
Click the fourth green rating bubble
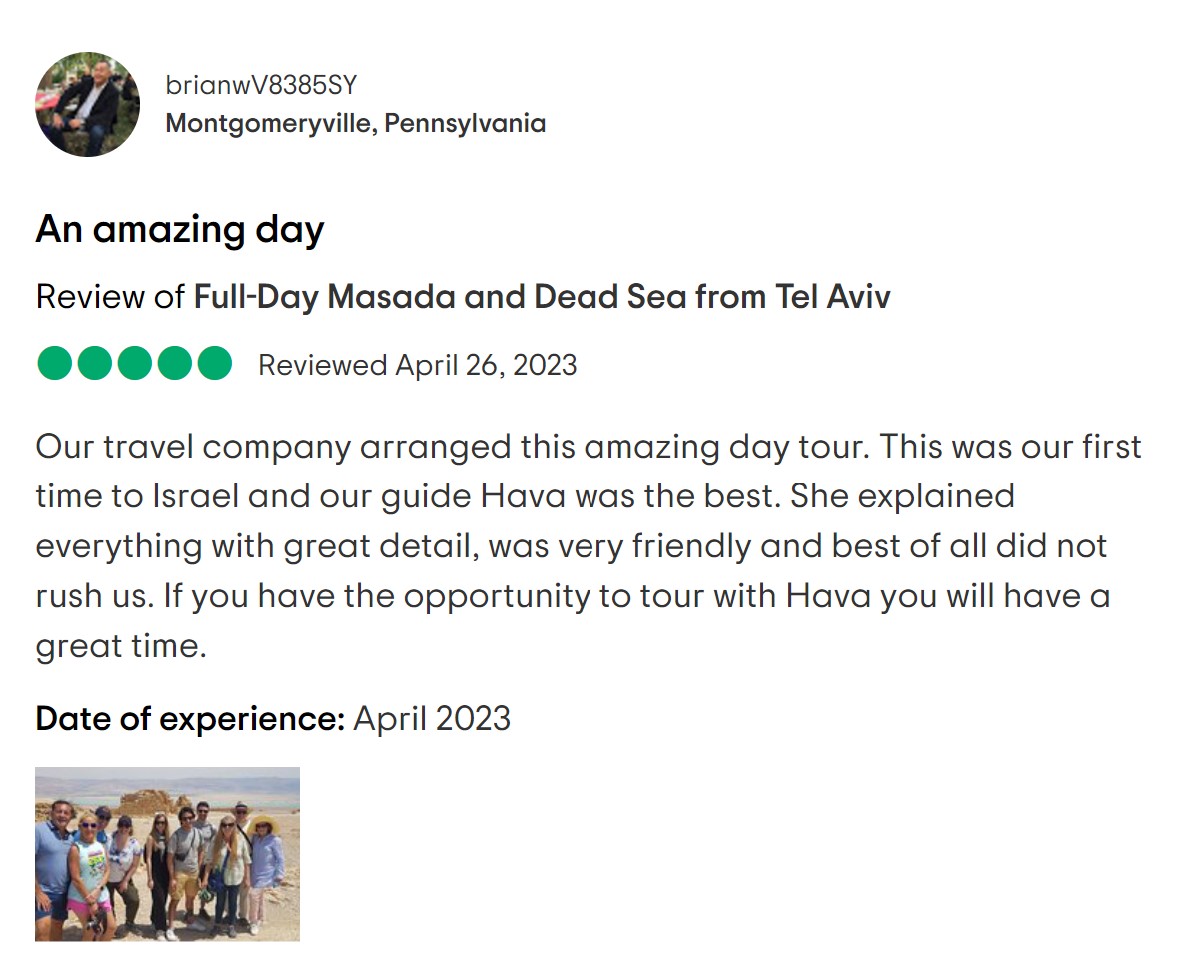tap(175, 363)
